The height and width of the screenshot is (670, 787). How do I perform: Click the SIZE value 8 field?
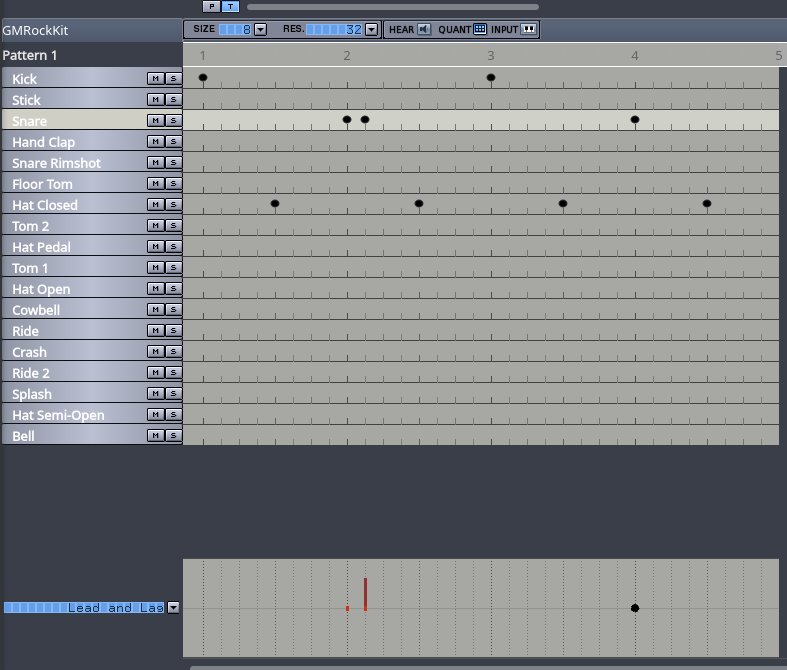pos(235,30)
